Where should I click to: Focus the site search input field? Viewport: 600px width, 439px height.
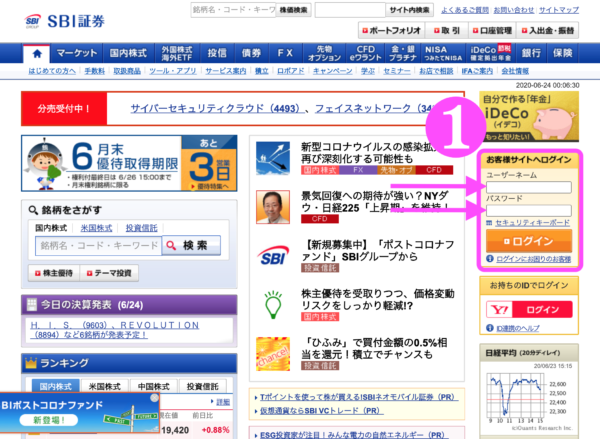[x=350, y=10]
